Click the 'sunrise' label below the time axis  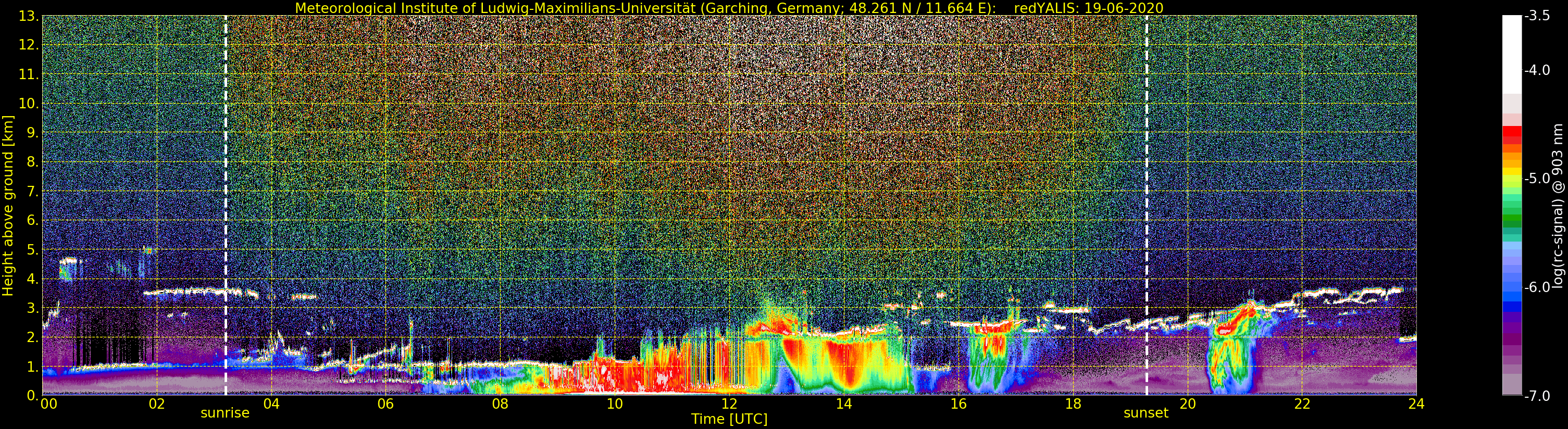pyautogui.click(x=225, y=413)
